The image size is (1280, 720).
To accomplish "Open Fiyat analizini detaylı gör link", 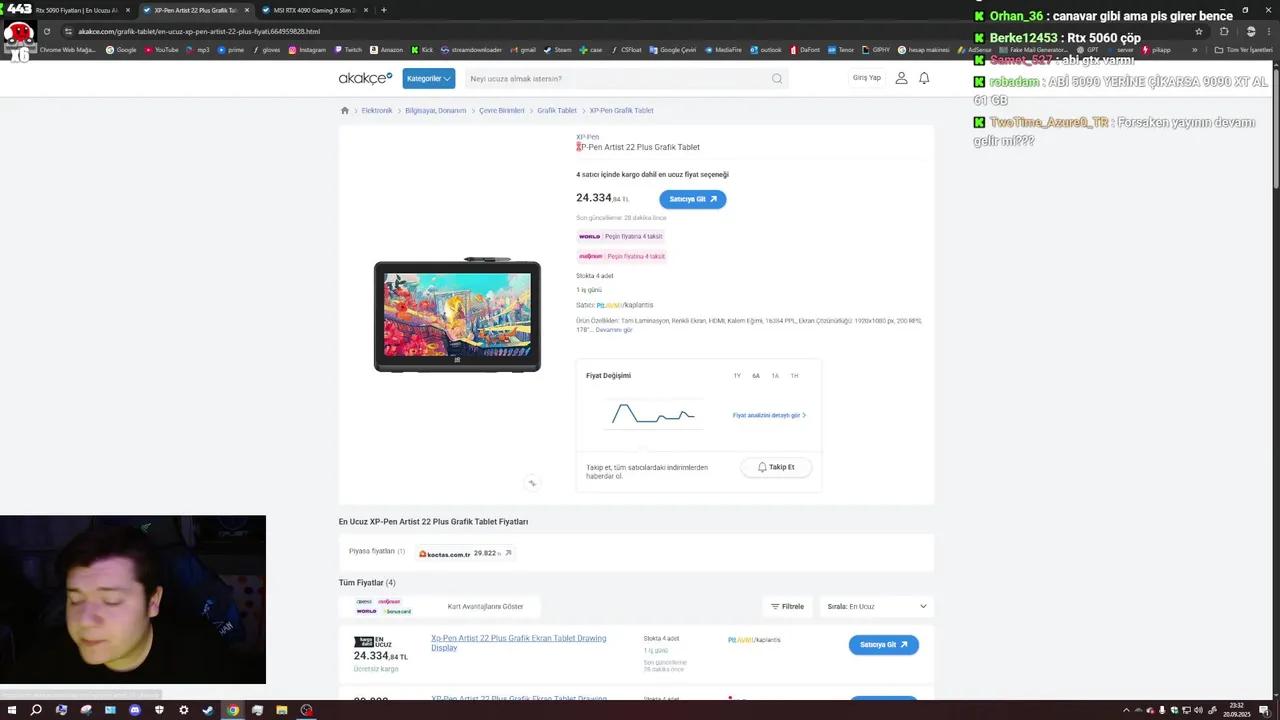I will [x=769, y=415].
